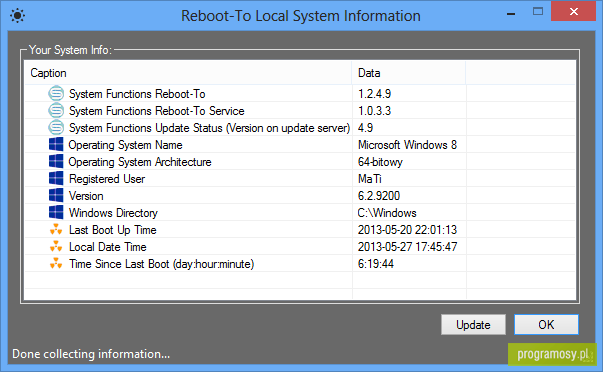Click Windows logo next to Windows Directory
This screenshot has height=372, width=603.
click(56, 212)
